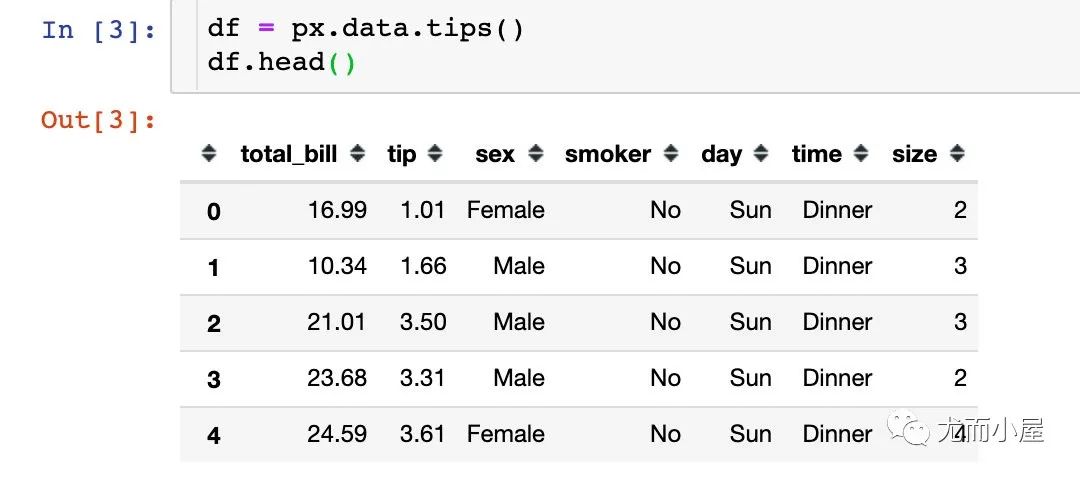Viewport: 1080px width, 478px height.
Task: Click sort icon next to size
Action: coord(957,154)
